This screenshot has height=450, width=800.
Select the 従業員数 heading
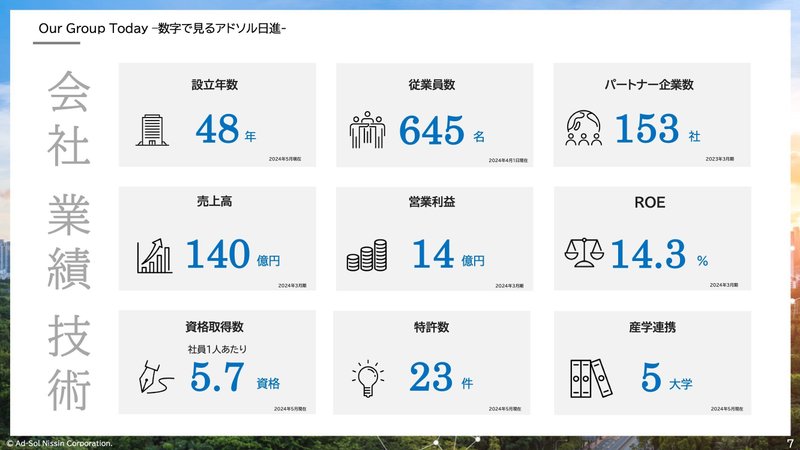432,85
